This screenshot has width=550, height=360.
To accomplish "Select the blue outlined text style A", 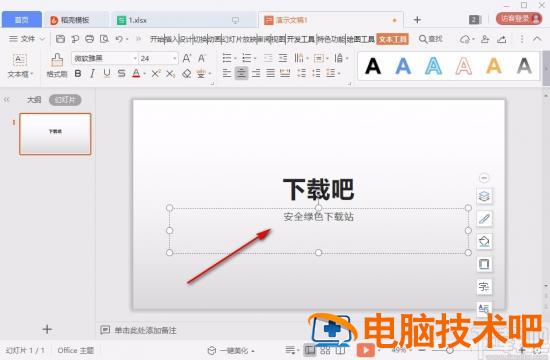I will click(x=434, y=66).
